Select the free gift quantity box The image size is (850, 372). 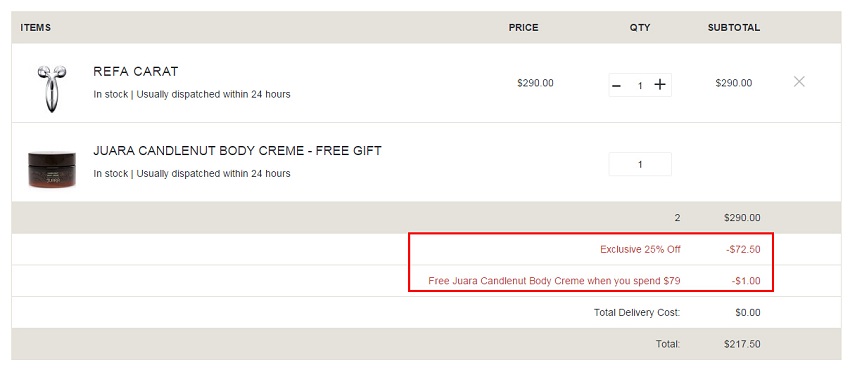[x=640, y=164]
